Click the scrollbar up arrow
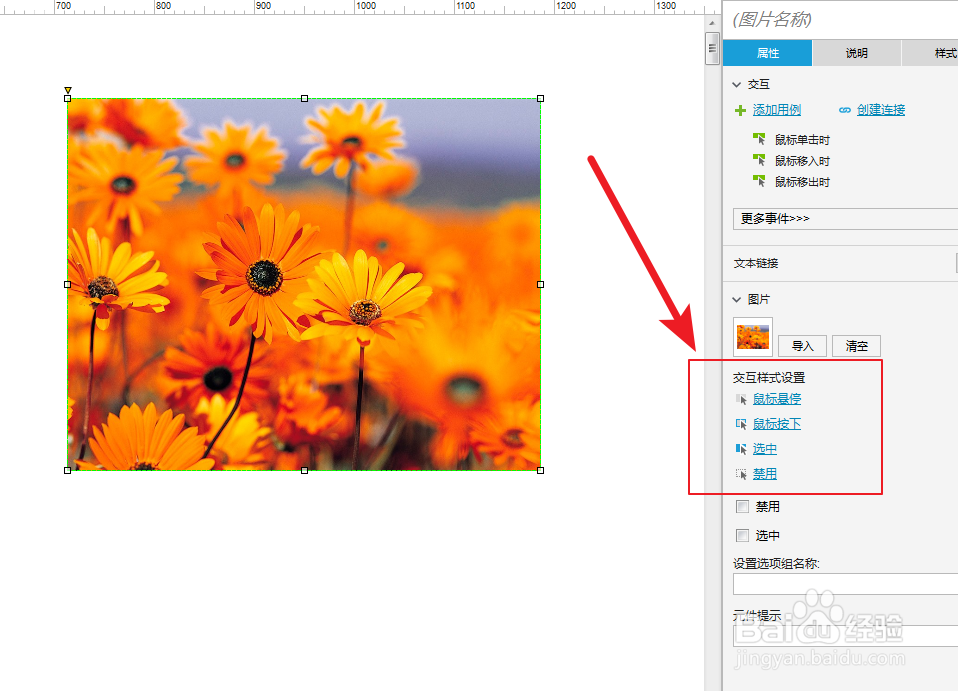958x691 pixels. click(712, 23)
